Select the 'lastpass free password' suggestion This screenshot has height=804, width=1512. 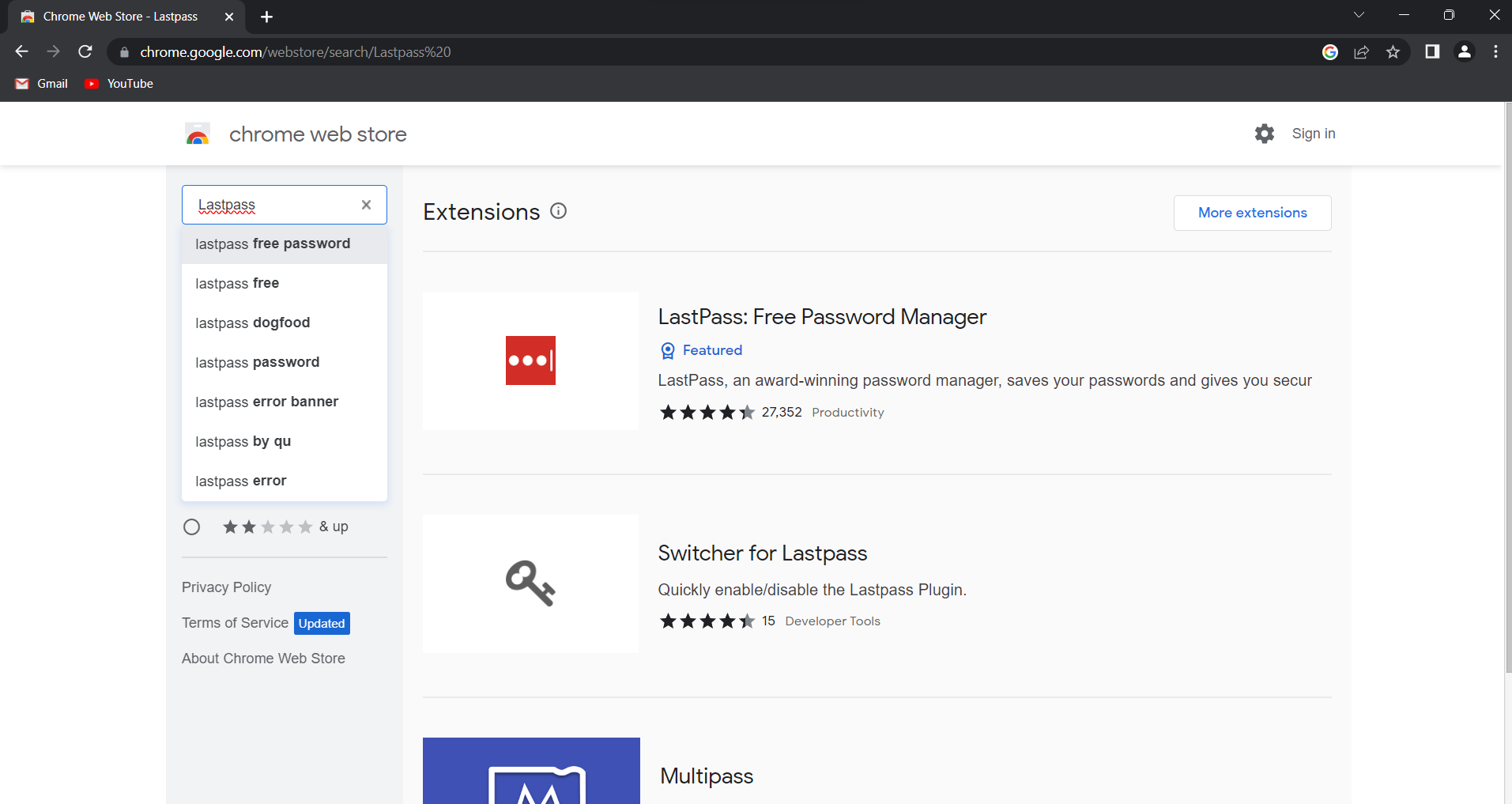(273, 243)
